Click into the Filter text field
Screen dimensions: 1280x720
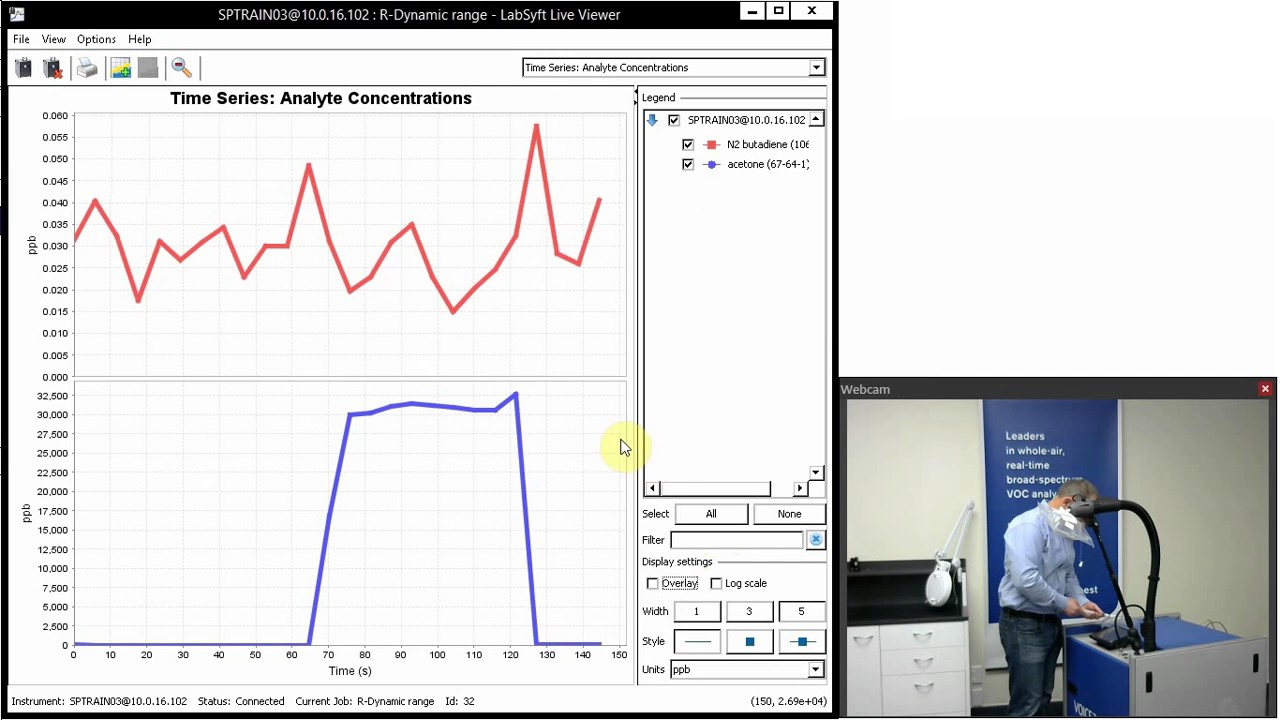tap(737, 540)
